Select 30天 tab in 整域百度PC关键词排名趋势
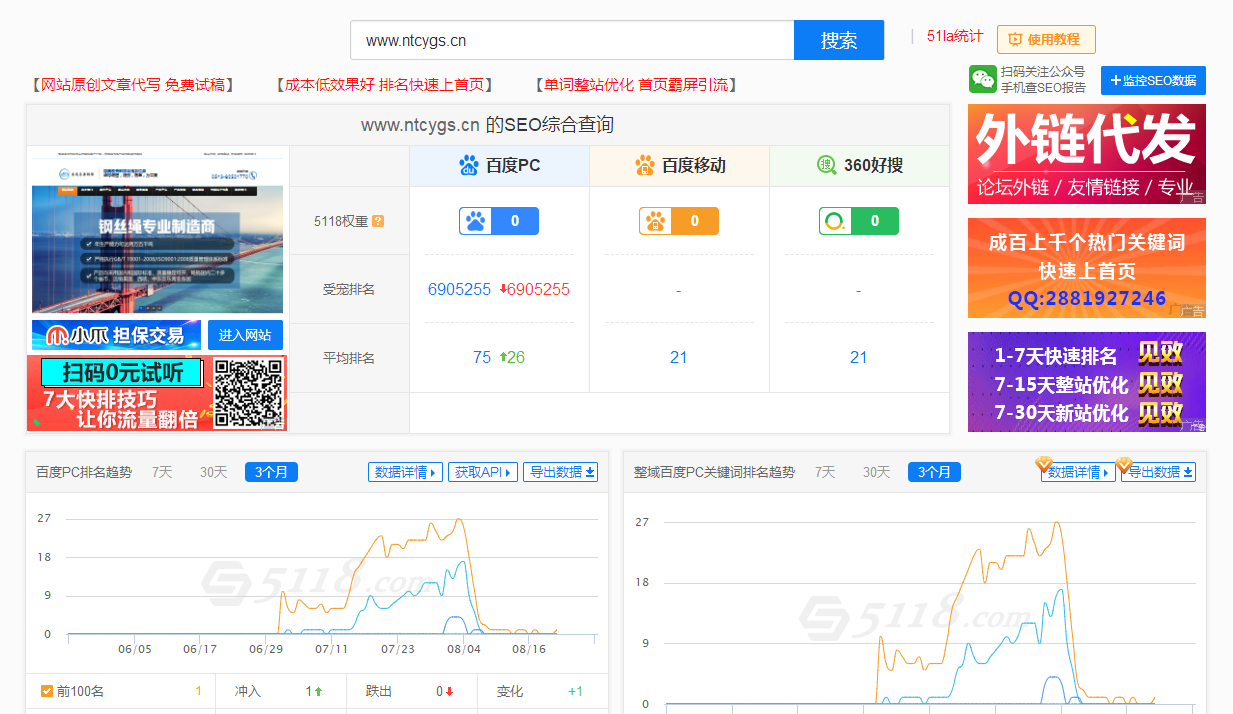 876,472
